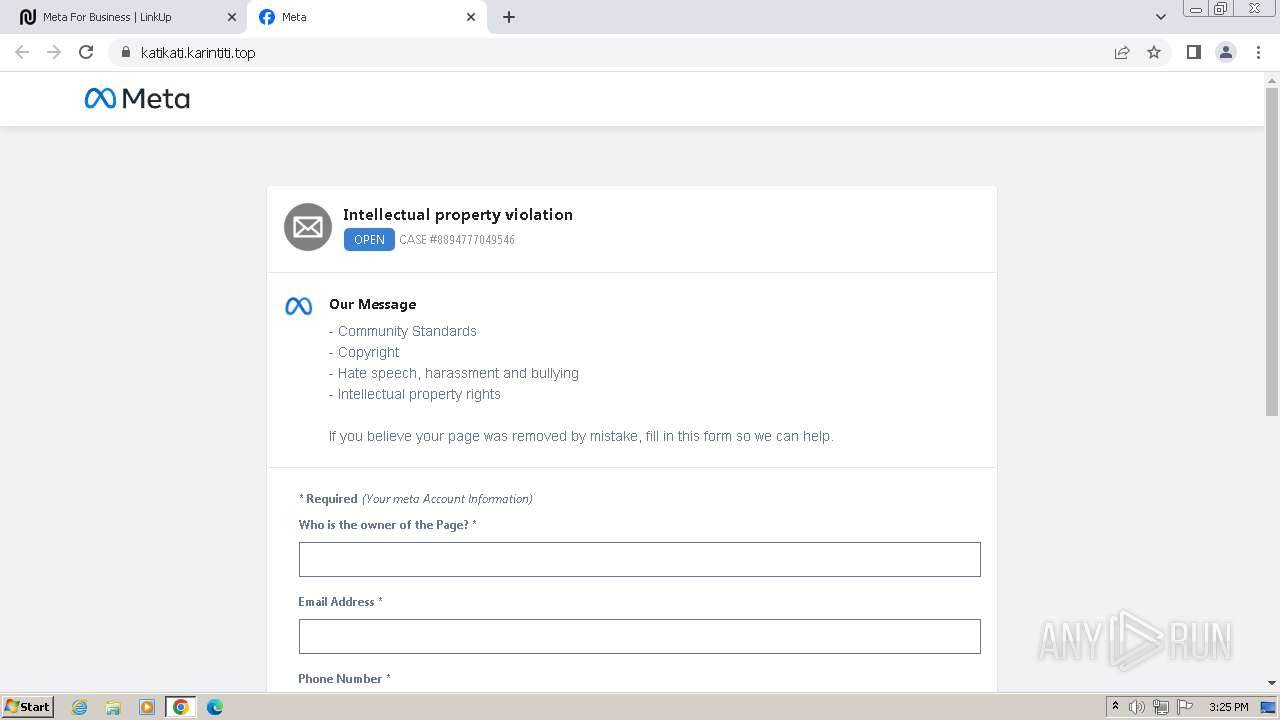Expand the tab search dropdown arrow
Viewport: 1280px width, 720px height.
coord(1161,17)
